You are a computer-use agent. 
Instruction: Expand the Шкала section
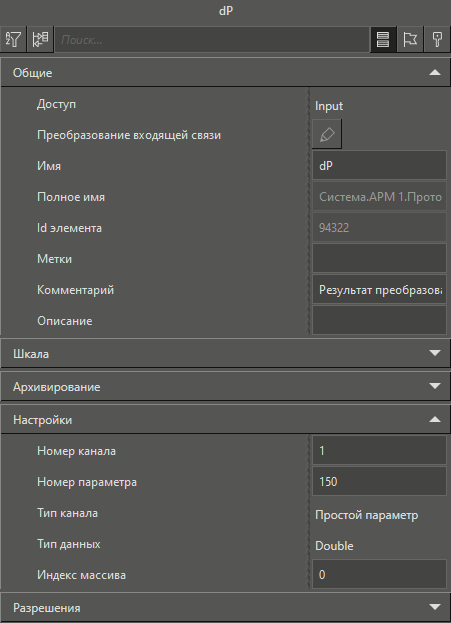tap(435, 353)
